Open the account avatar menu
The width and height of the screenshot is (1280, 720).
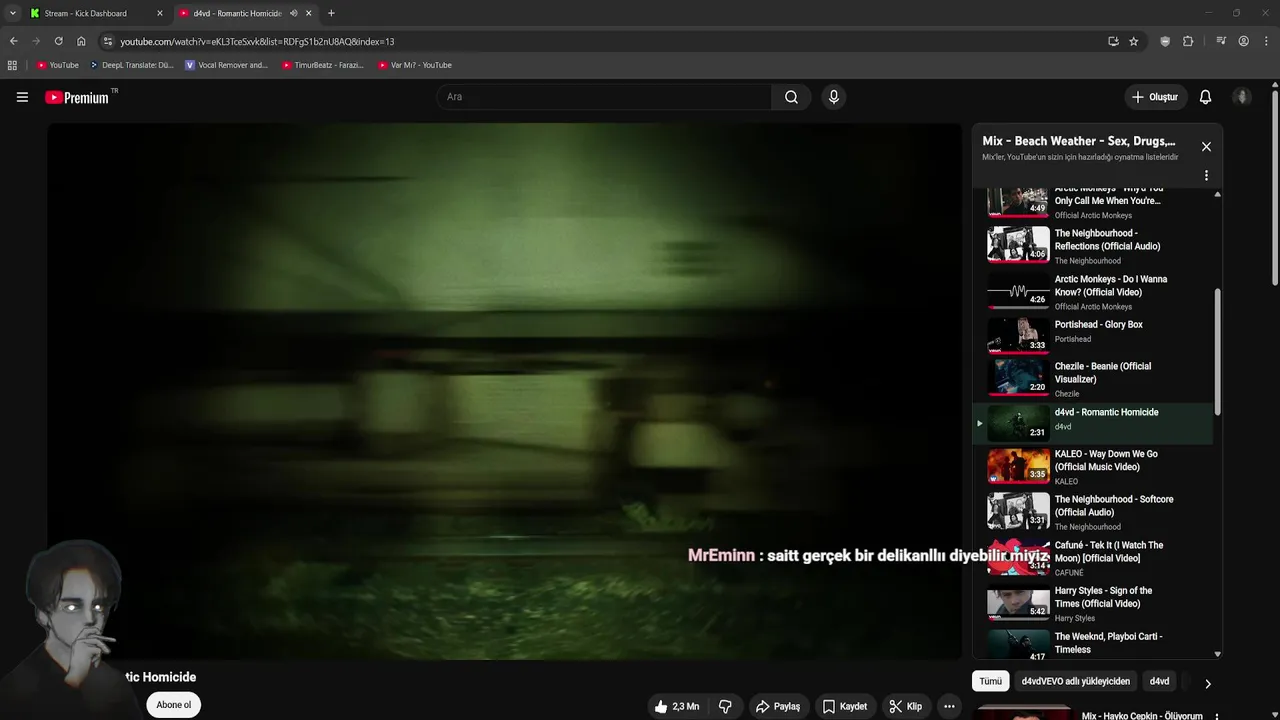click(x=1242, y=97)
